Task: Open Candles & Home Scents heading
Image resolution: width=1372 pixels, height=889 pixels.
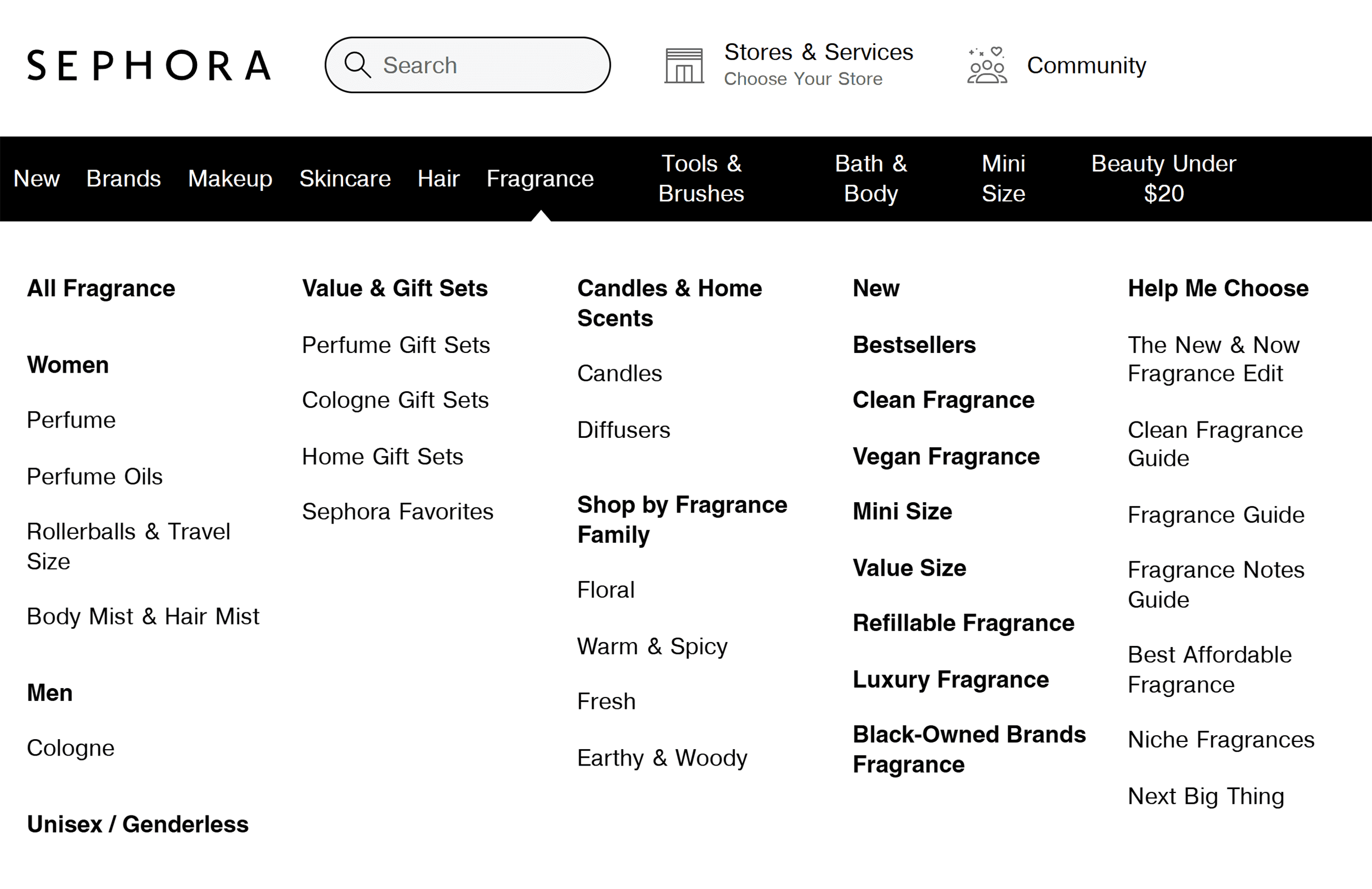Action: click(x=670, y=303)
